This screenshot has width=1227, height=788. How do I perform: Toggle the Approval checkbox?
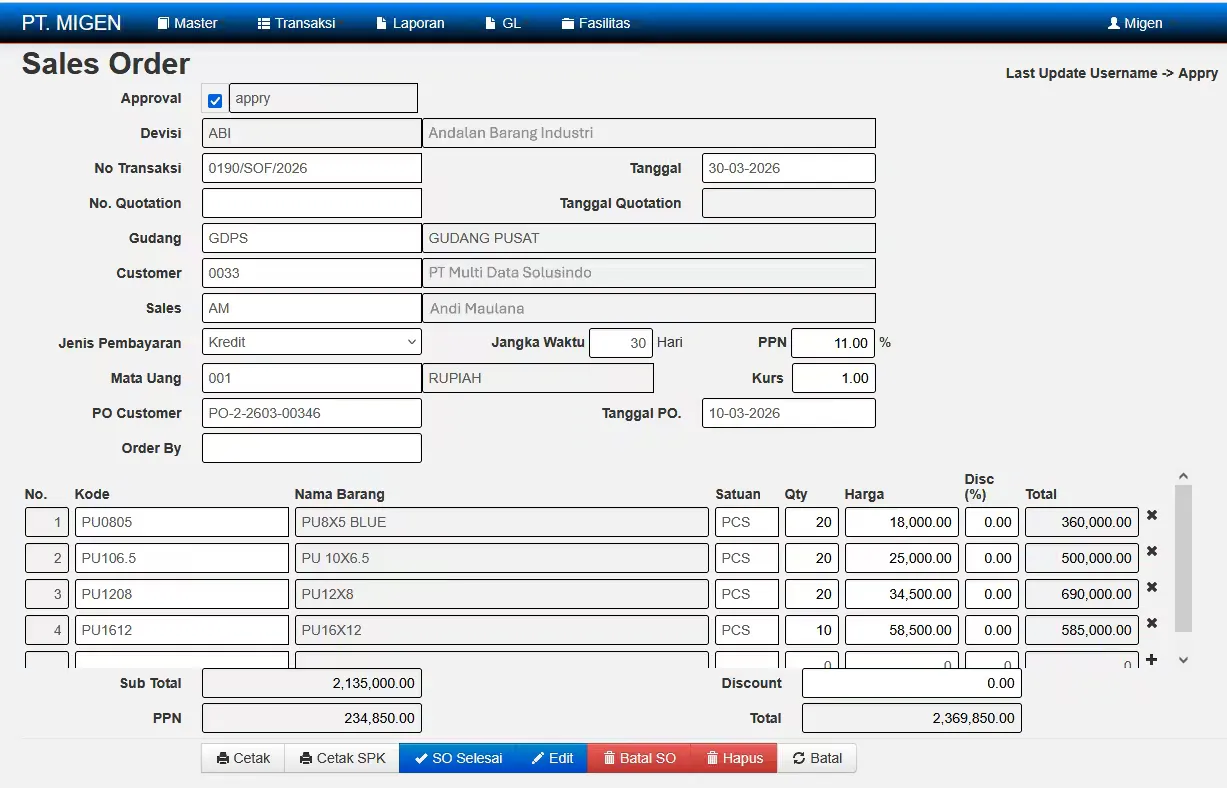coord(215,100)
